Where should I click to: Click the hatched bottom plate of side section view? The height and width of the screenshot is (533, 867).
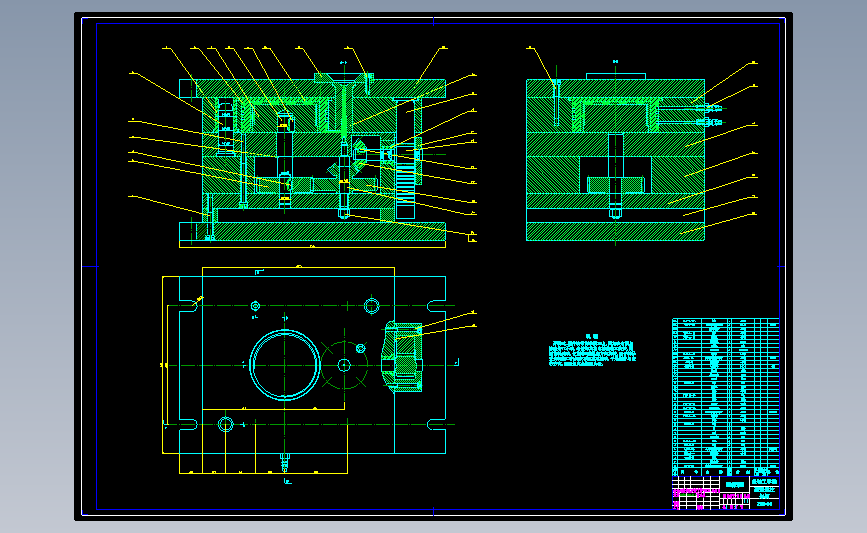tap(615, 231)
